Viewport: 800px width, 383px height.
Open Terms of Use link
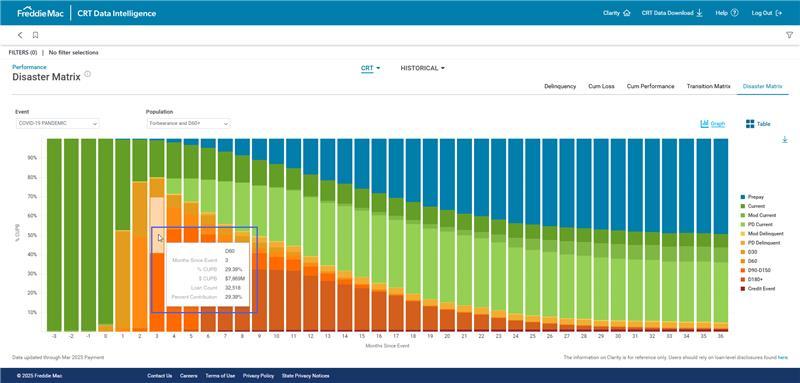click(220, 376)
